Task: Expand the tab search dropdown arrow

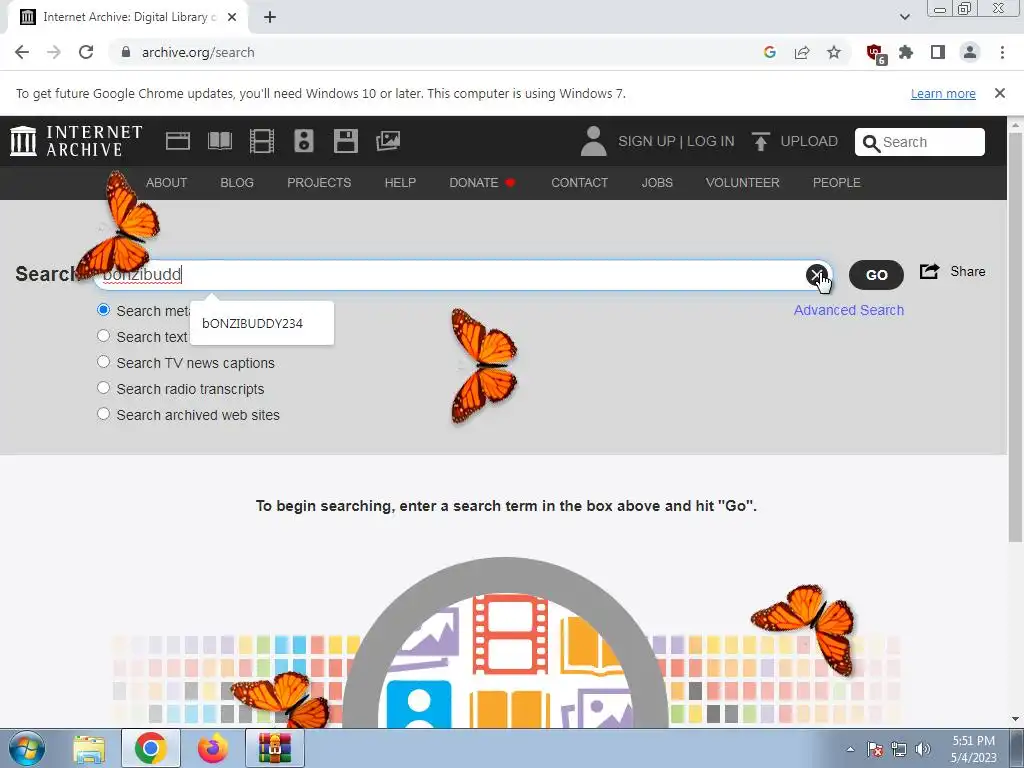Action: pos(904,17)
